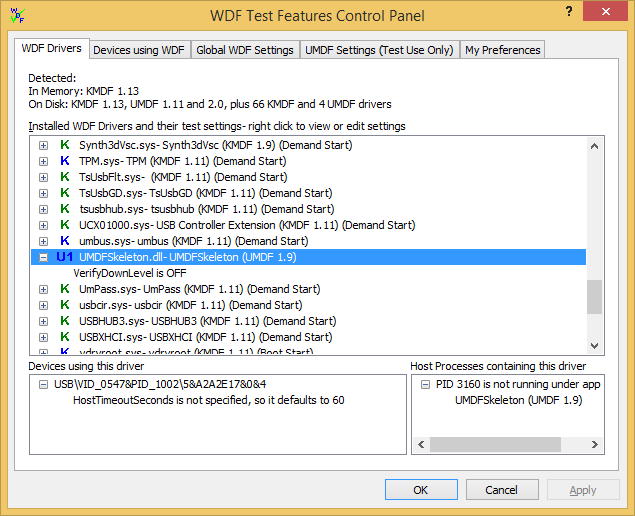Viewport: 635px width, 516px height.
Task: Expand the USBXHCI.sys driver node
Action: [x=43, y=337]
